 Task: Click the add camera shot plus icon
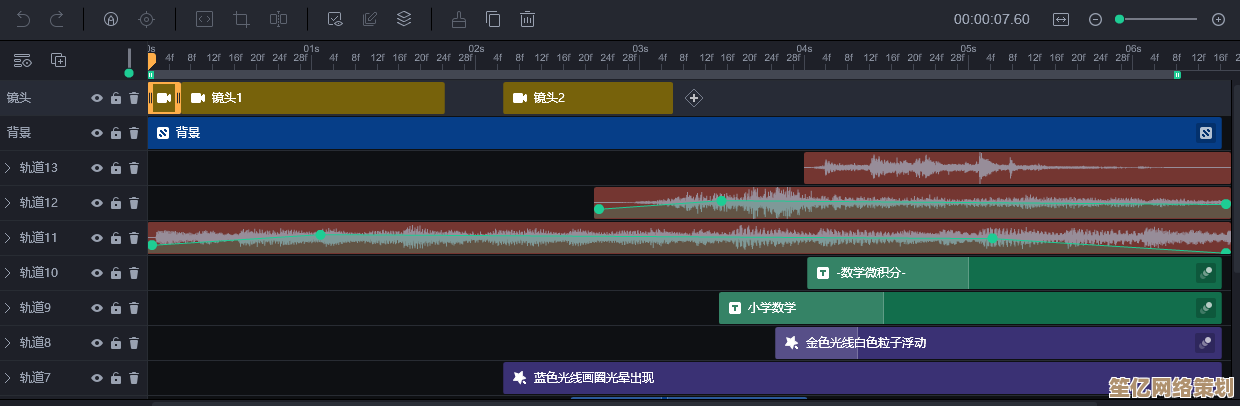tap(694, 98)
